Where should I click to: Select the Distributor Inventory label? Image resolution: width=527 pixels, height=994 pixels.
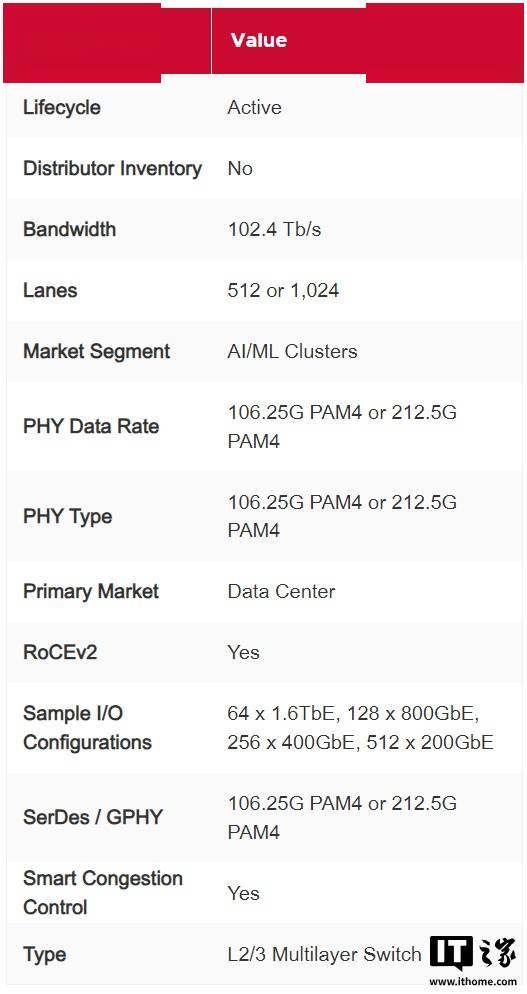click(x=112, y=168)
